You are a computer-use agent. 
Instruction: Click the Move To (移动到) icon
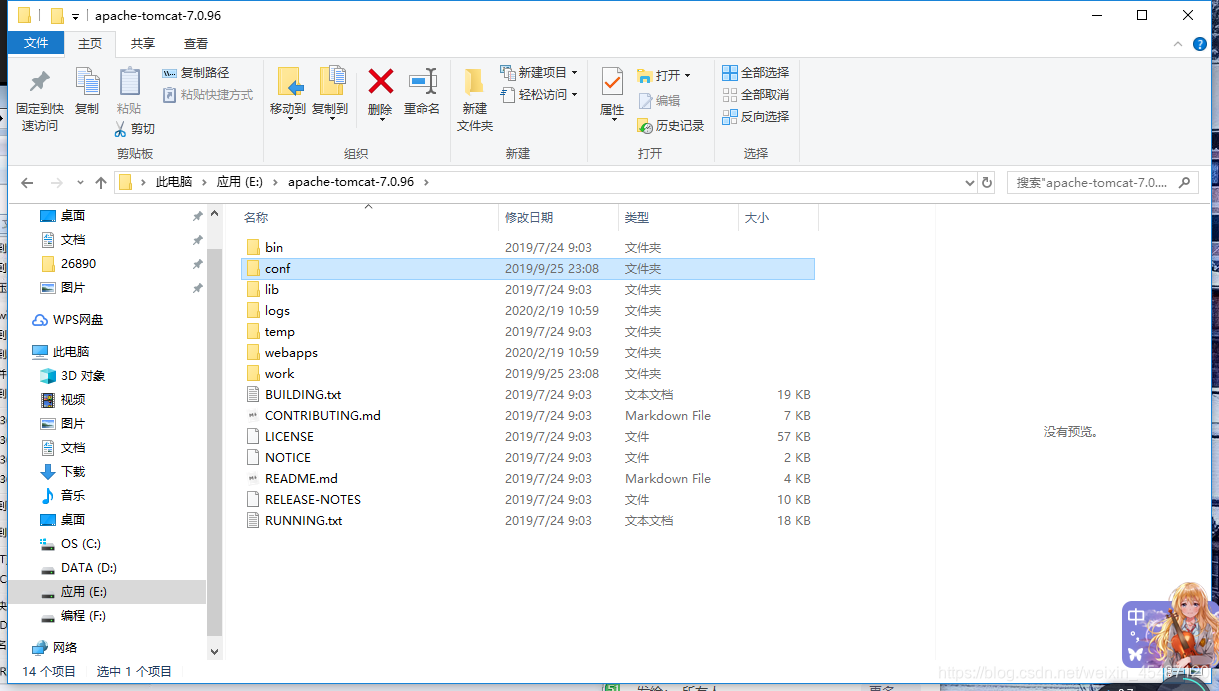pos(288,82)
